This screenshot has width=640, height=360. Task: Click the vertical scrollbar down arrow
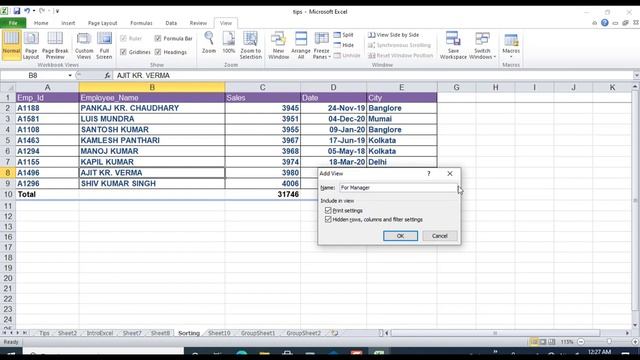pos(636,325)
